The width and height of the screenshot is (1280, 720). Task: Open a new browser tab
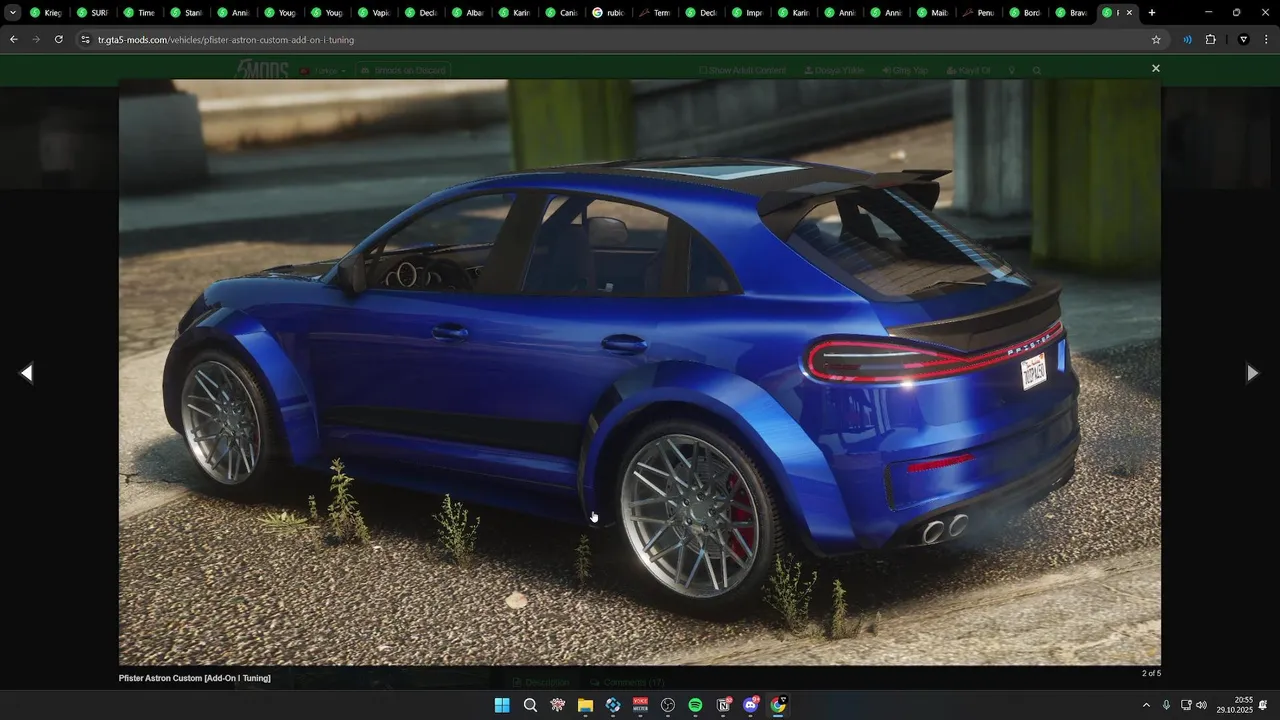click(1152, 13)
